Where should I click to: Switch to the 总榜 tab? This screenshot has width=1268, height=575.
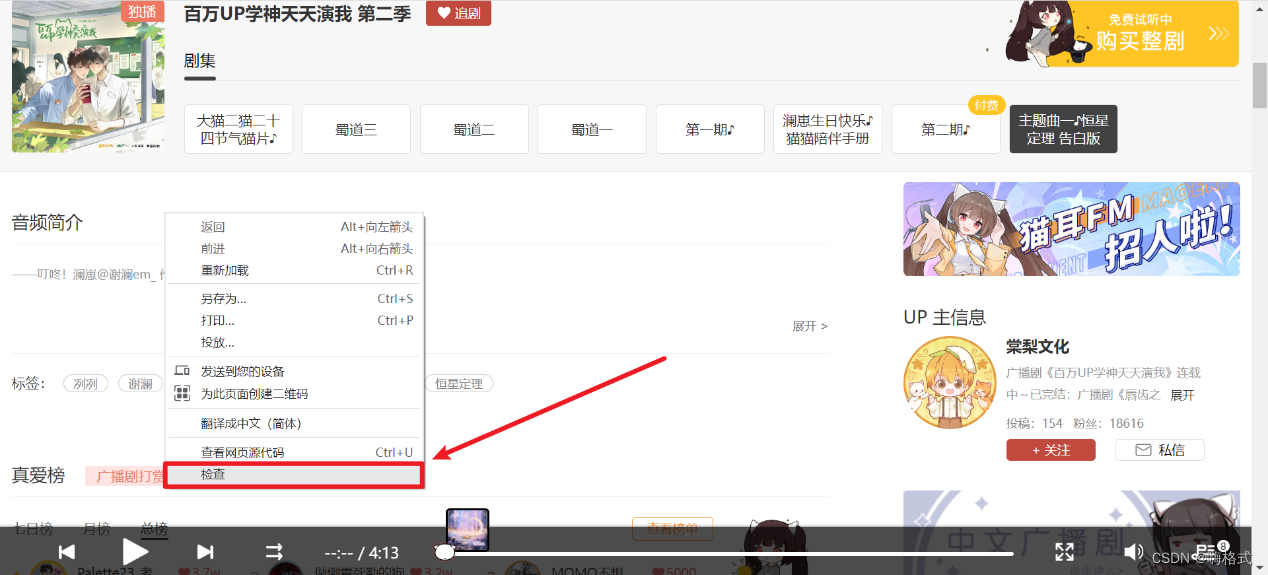click(154, 528)
